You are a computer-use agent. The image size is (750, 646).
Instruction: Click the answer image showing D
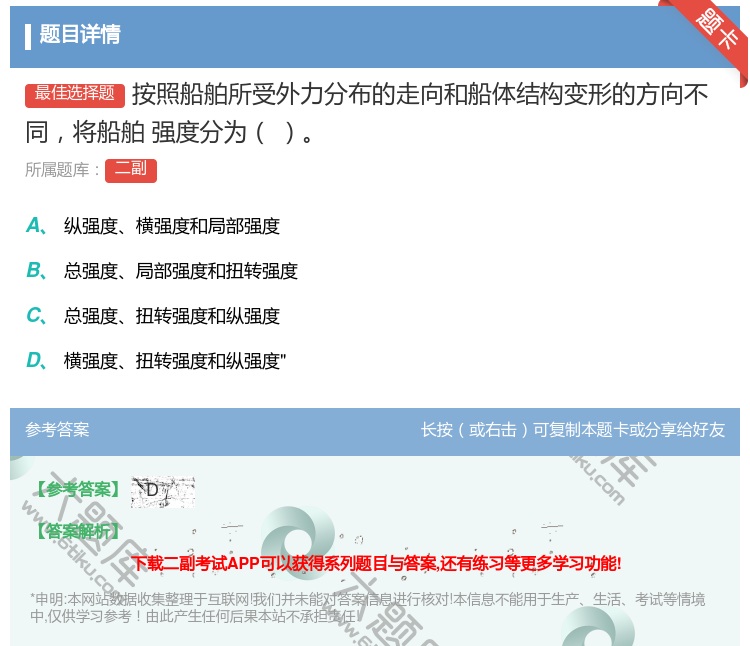(163, 492)
